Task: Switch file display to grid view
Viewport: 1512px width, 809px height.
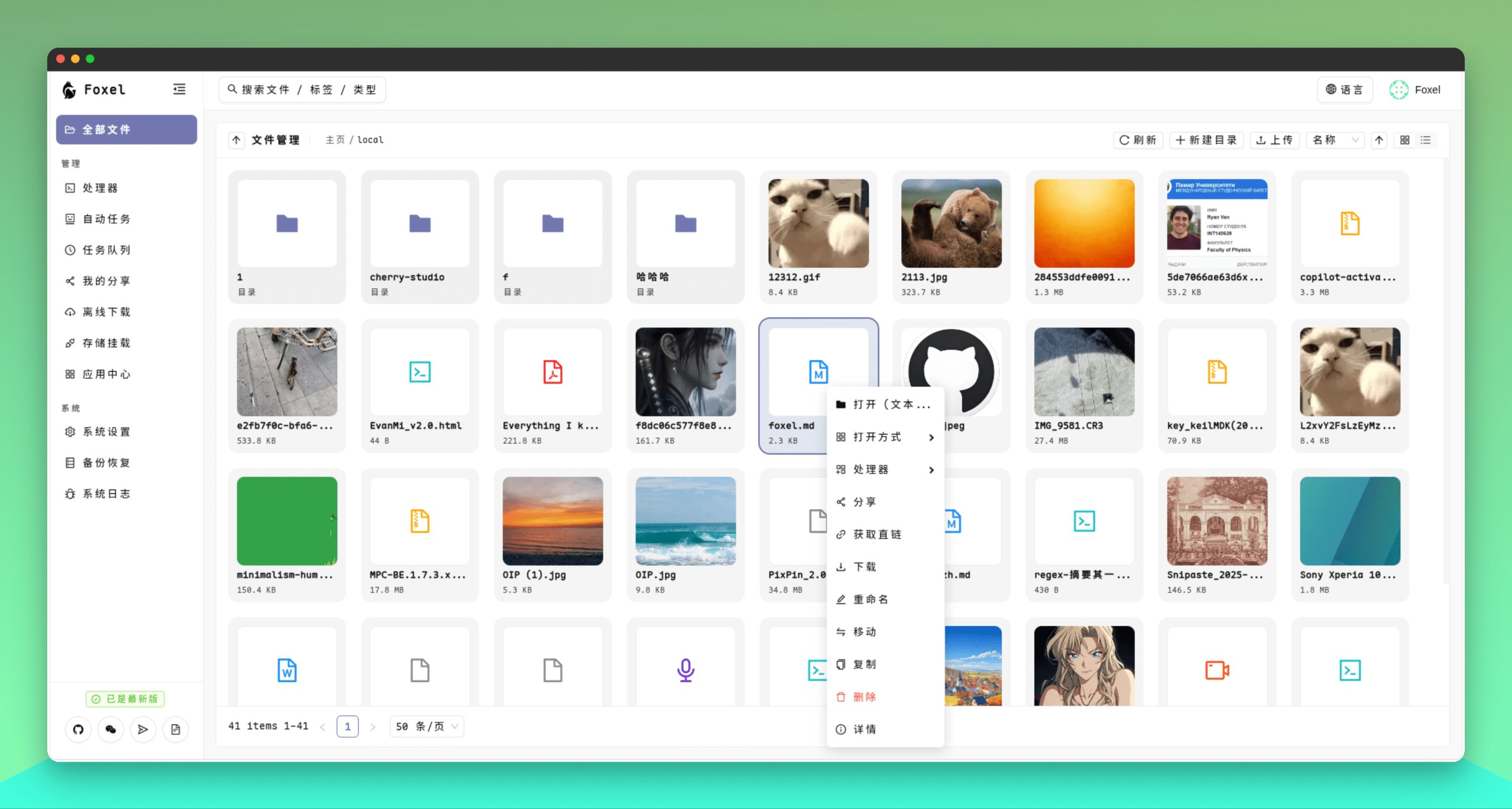Action: click(1405, 140)
